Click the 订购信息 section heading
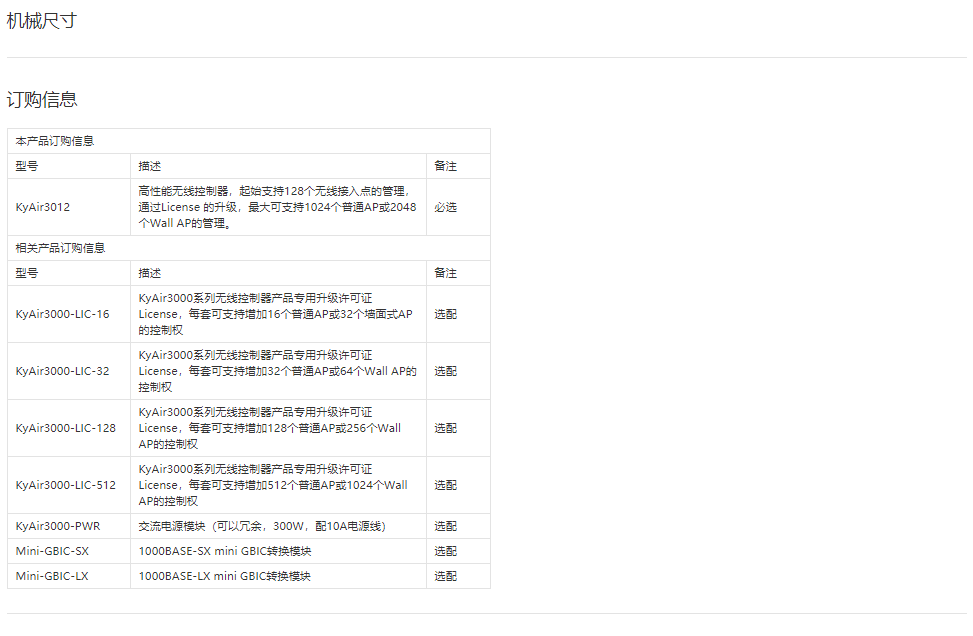973x636 pixels. click(42, 100)
